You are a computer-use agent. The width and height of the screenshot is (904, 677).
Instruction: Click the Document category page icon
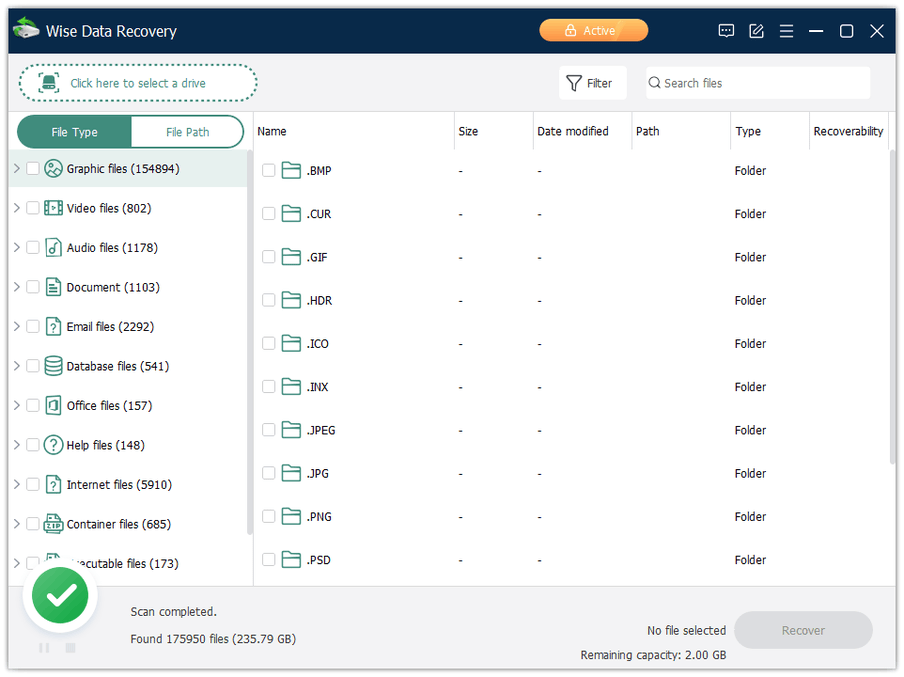click(53, 287)
